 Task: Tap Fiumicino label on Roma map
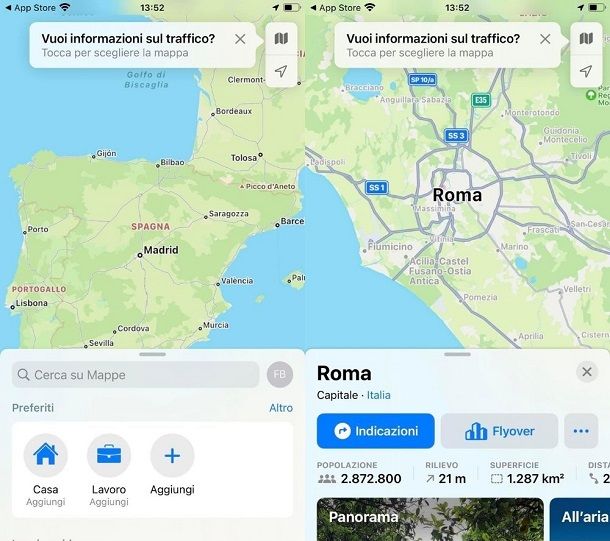click(x=390, y=247)
